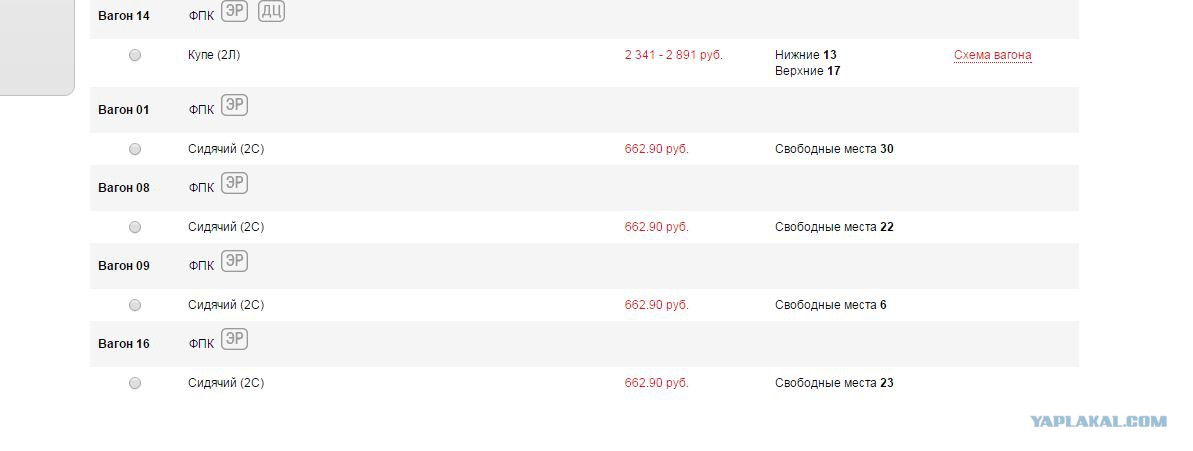The width and height of the screenshot is (1193, 451).
Task: Click the ЭР icon next to Вагон 01
Action: point(234,105)
